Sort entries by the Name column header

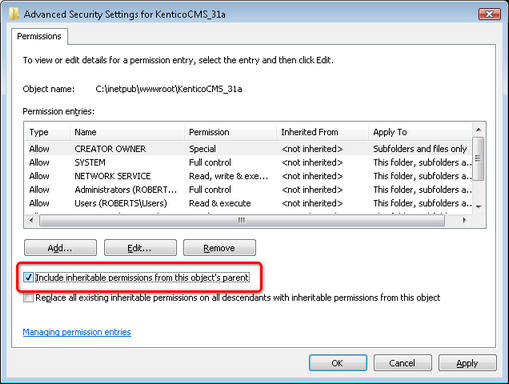(x=127, y=132)
